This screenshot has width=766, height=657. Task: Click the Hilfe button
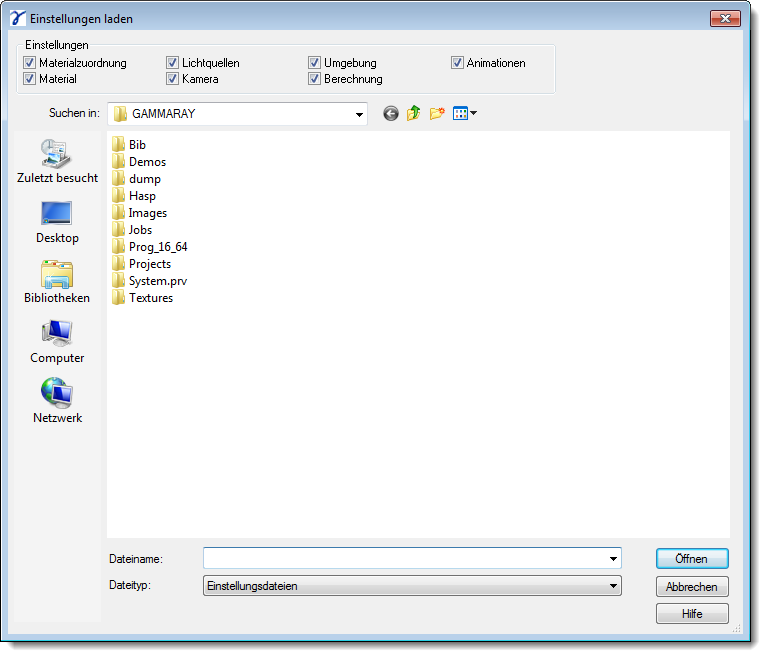692,614
